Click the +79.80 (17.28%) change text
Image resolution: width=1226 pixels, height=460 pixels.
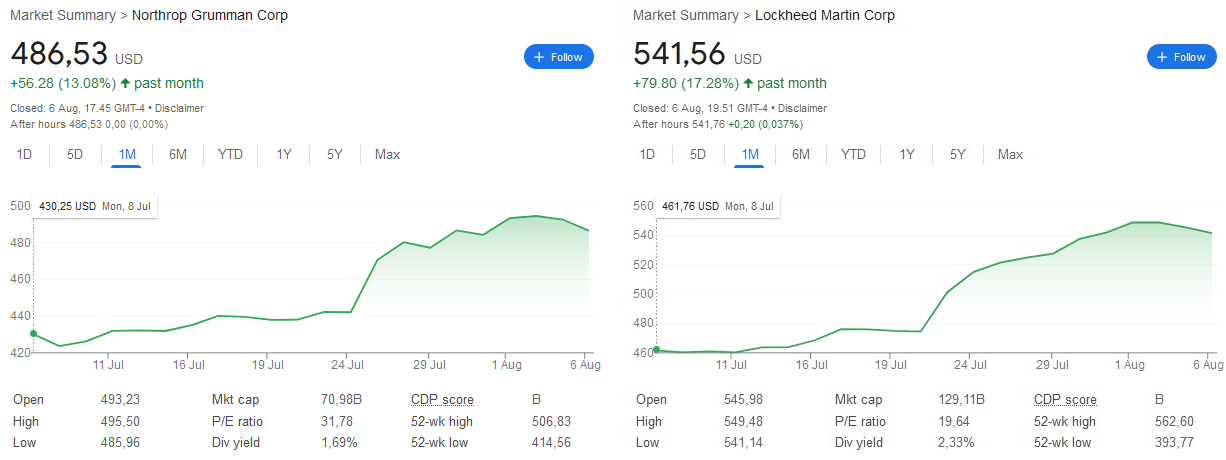[686, 83]
